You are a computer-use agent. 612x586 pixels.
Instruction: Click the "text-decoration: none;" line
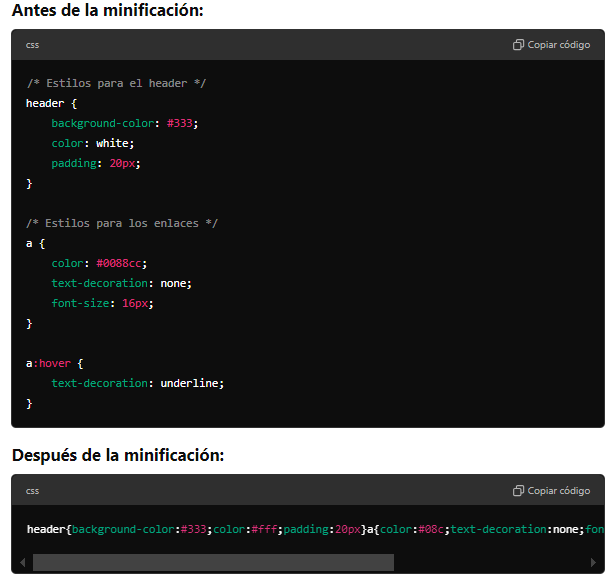(x=122, y=283)
